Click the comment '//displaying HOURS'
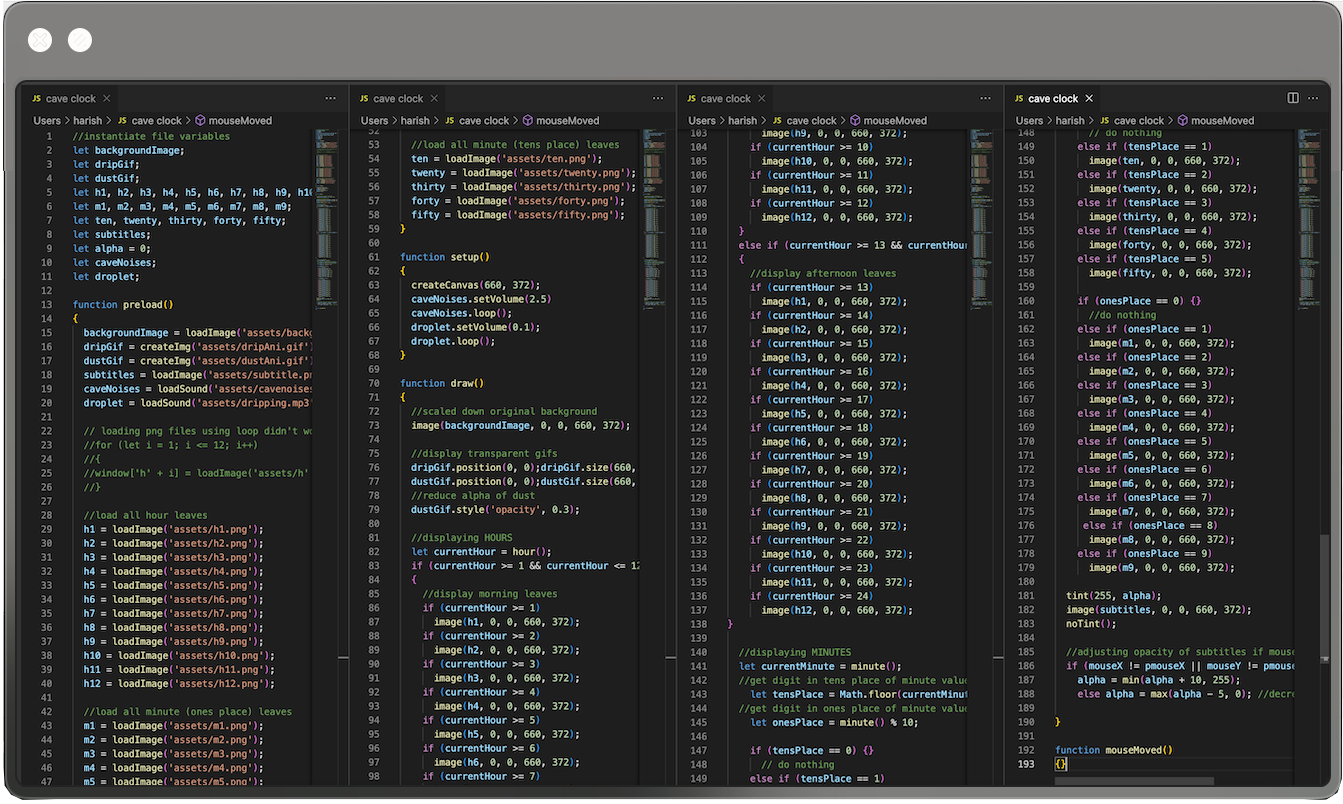 click(464, 537)
